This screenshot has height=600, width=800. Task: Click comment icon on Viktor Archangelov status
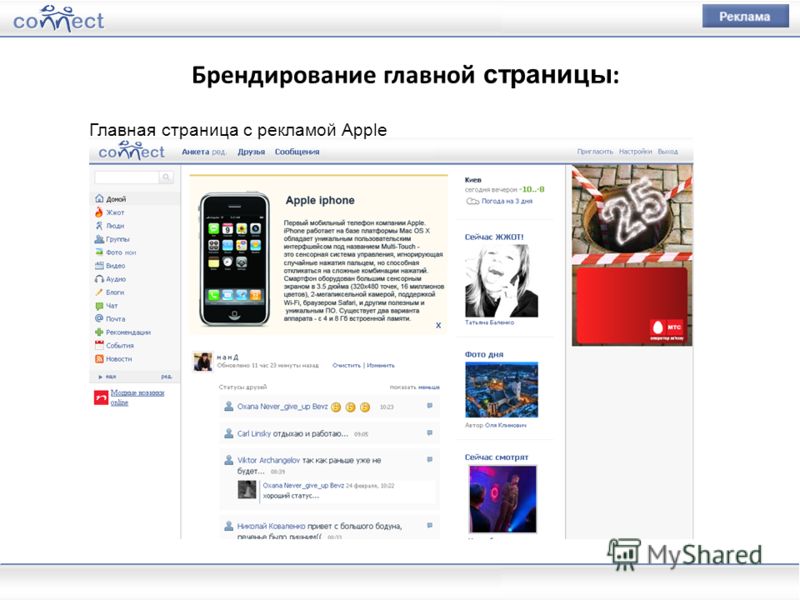pyautogui.click(x=430, y=459)
